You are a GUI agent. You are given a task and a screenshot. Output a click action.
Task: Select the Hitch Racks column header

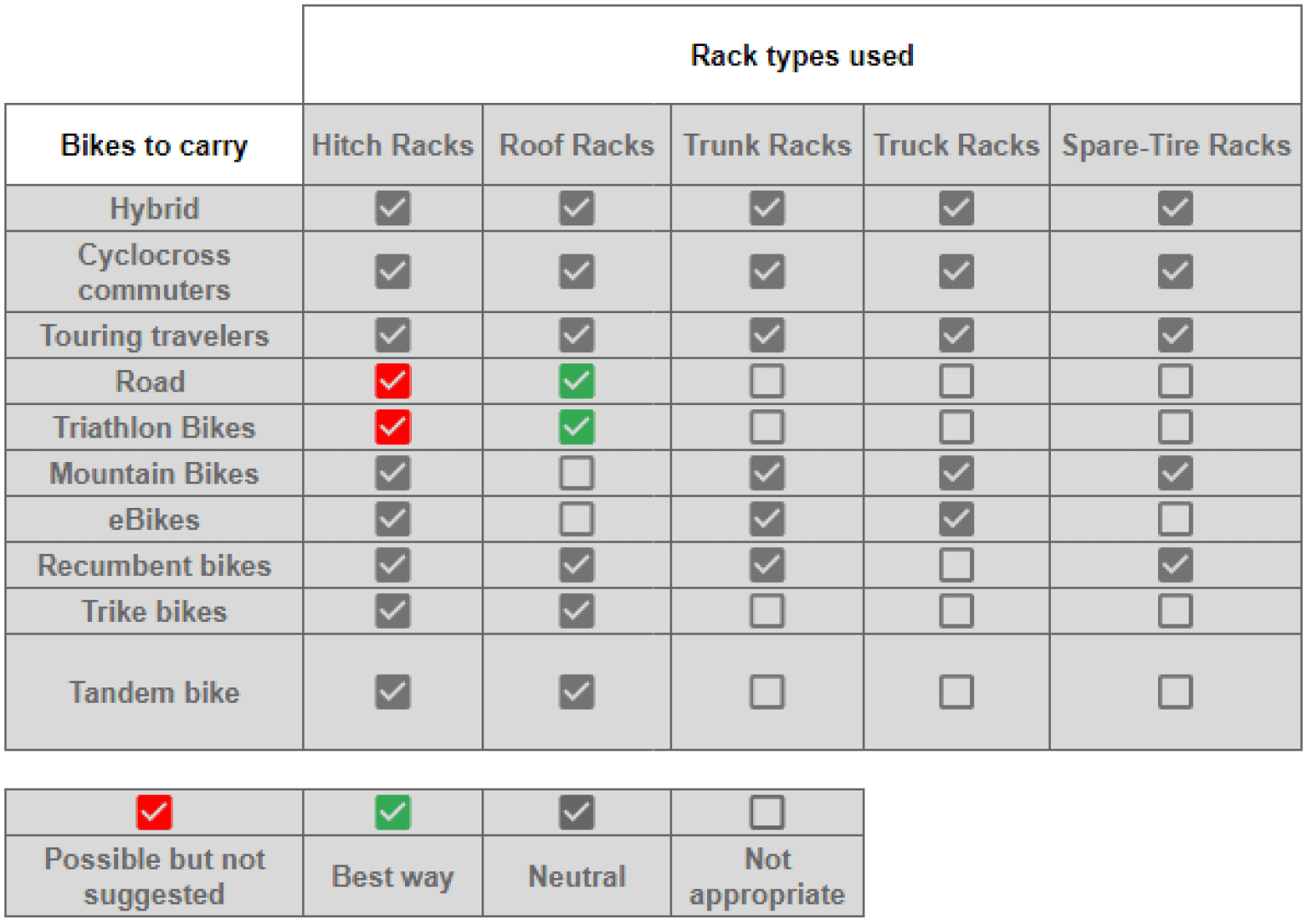(392, 145)
